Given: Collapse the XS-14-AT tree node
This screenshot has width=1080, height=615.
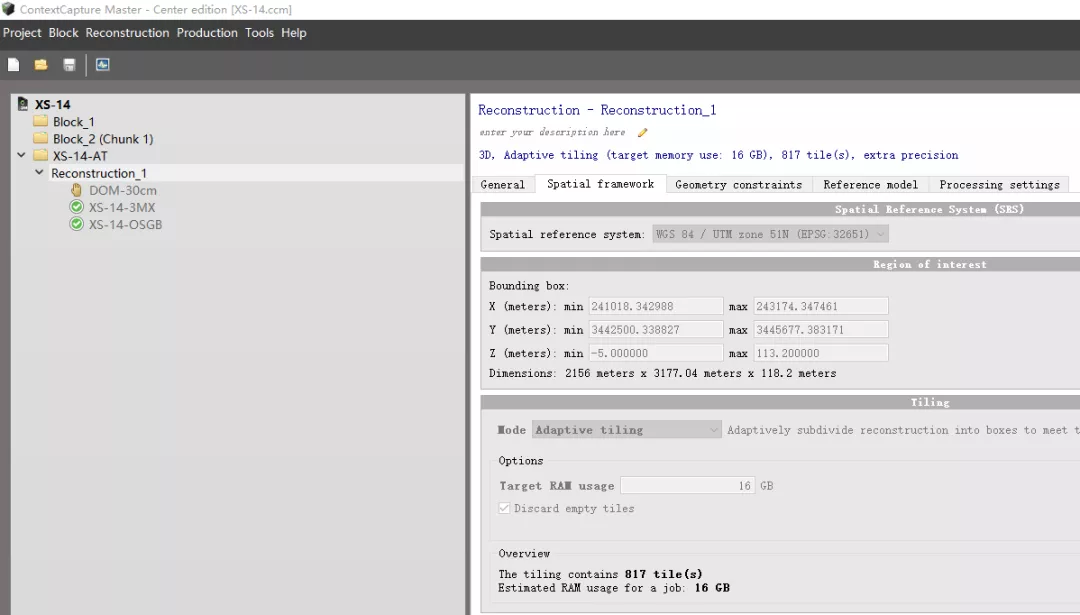Looking at the screenshot, I should tap(21, 156).
